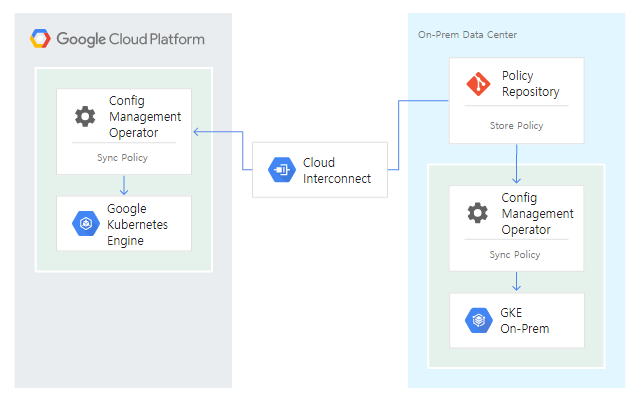Click the Google Cloud Platform hexagon logo

point(40,39)
